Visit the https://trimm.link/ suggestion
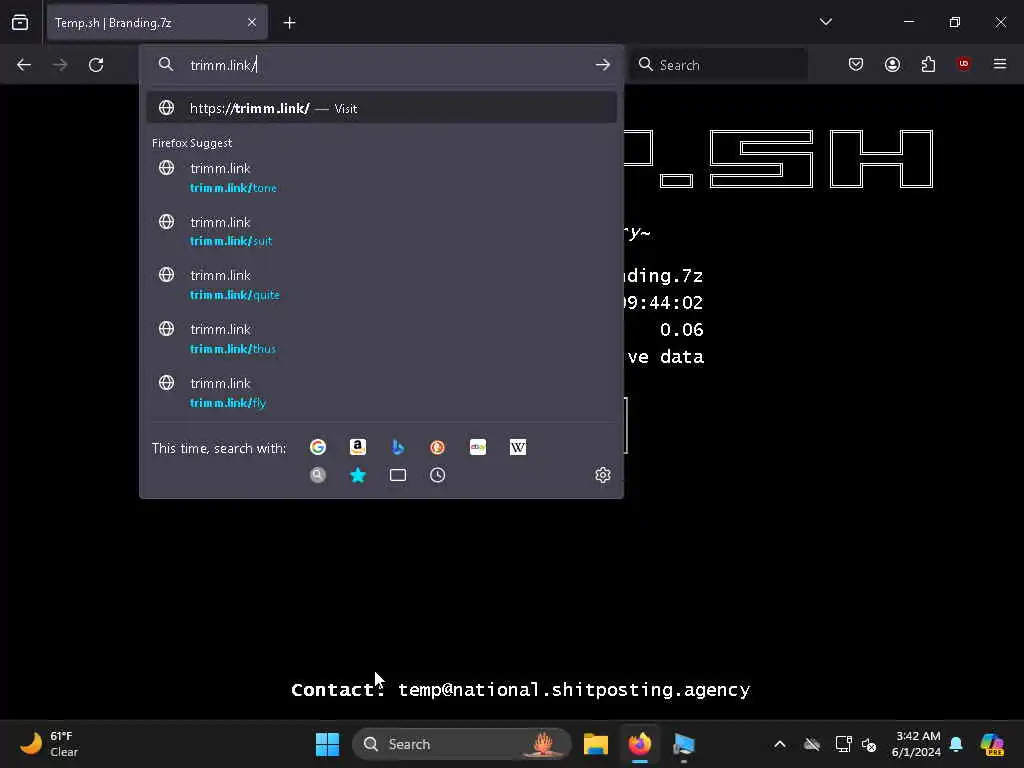The height and width of the screenshot is (768, 1024). [381, 108]
